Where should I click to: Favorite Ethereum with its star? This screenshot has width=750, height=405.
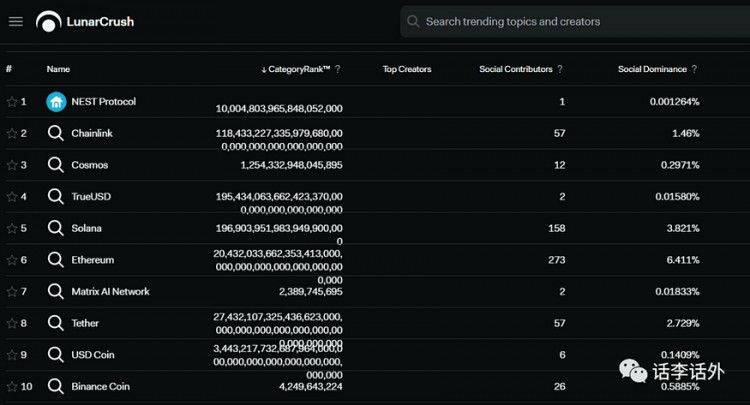click(x=11, y=260)
